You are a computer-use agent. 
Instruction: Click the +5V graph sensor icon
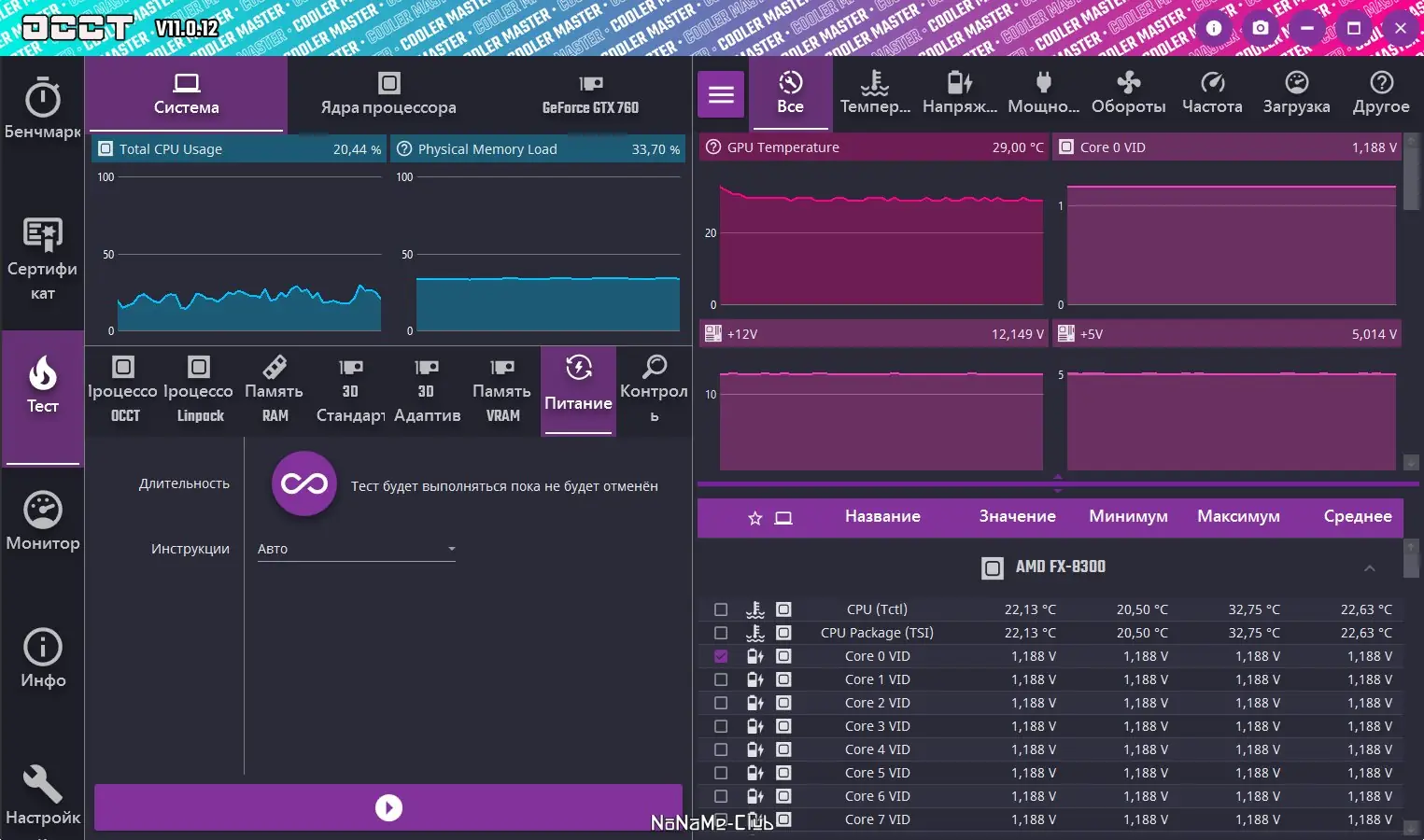pyautogui.click(x=1065, y=333)
